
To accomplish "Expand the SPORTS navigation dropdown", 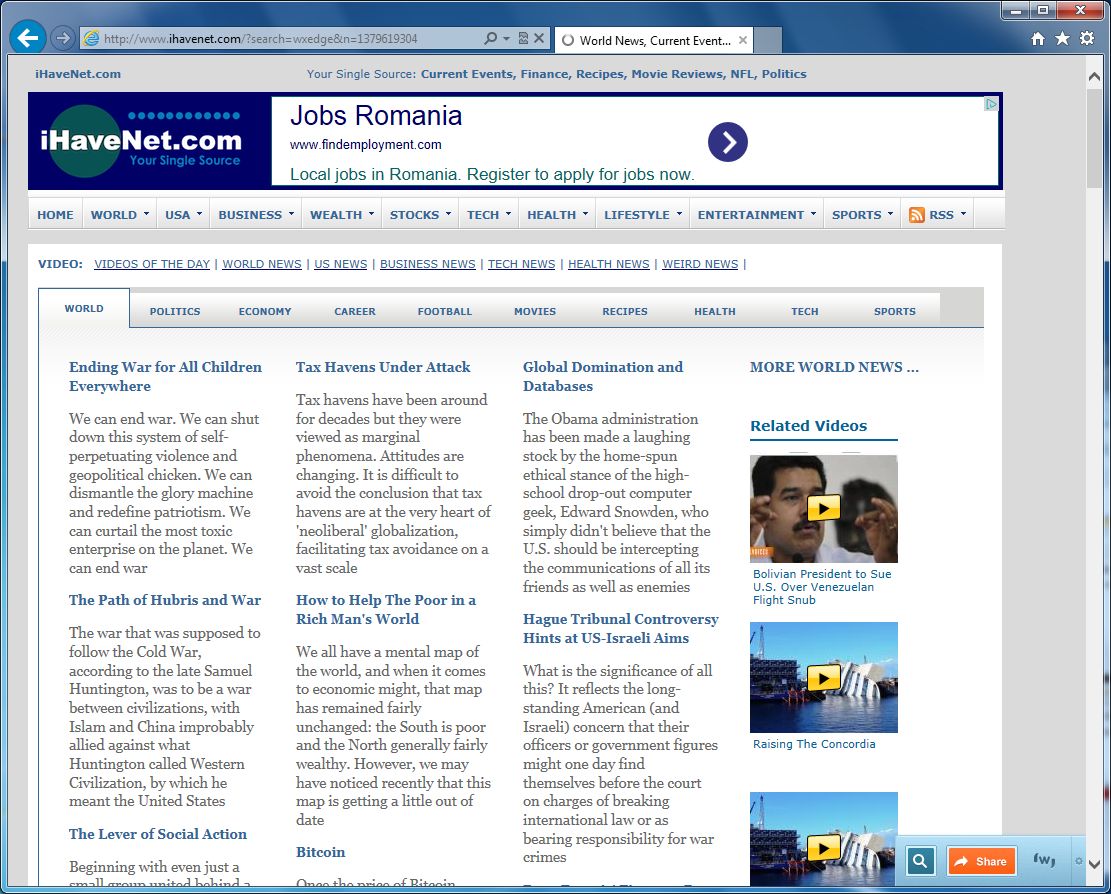I will tap(862, 215).
